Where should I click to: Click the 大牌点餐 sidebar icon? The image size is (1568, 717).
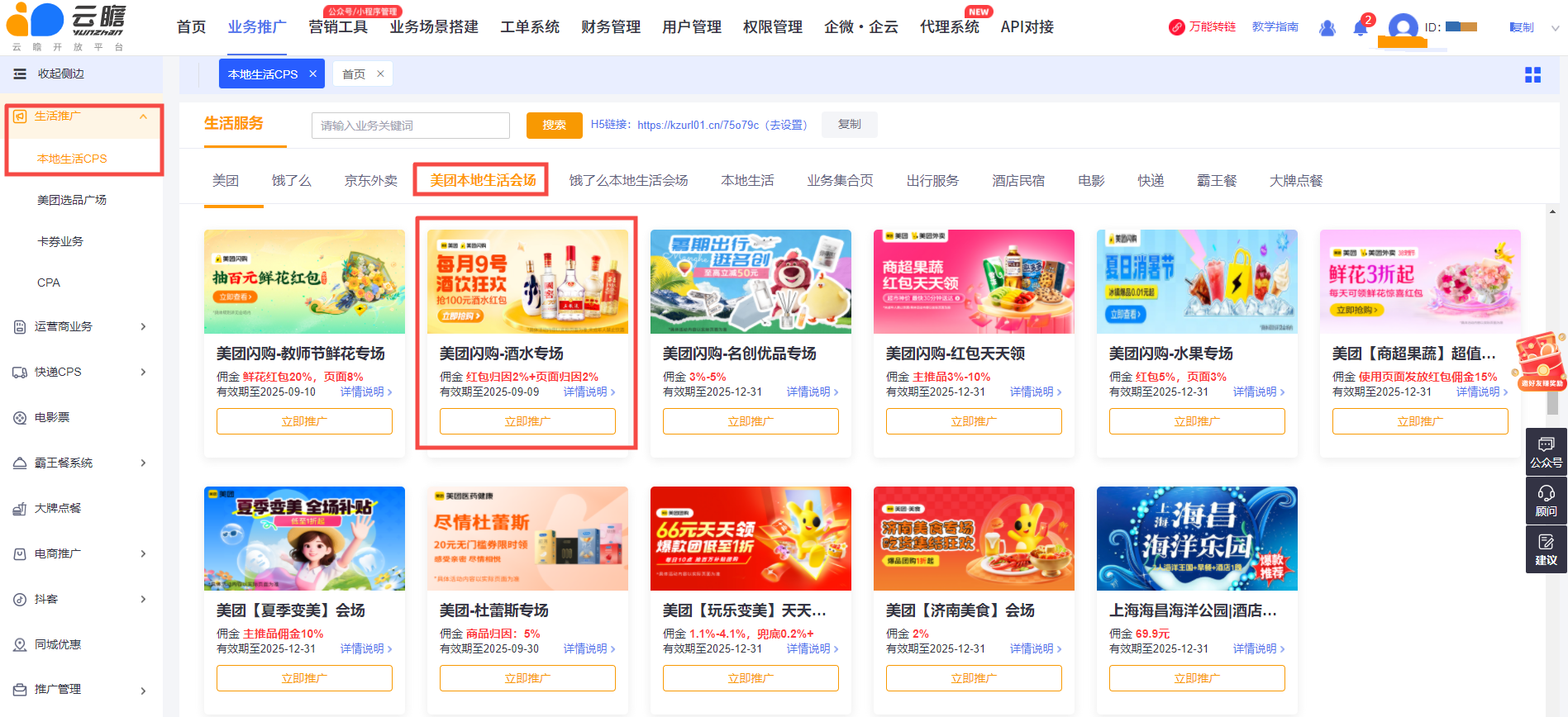(20, 508)
